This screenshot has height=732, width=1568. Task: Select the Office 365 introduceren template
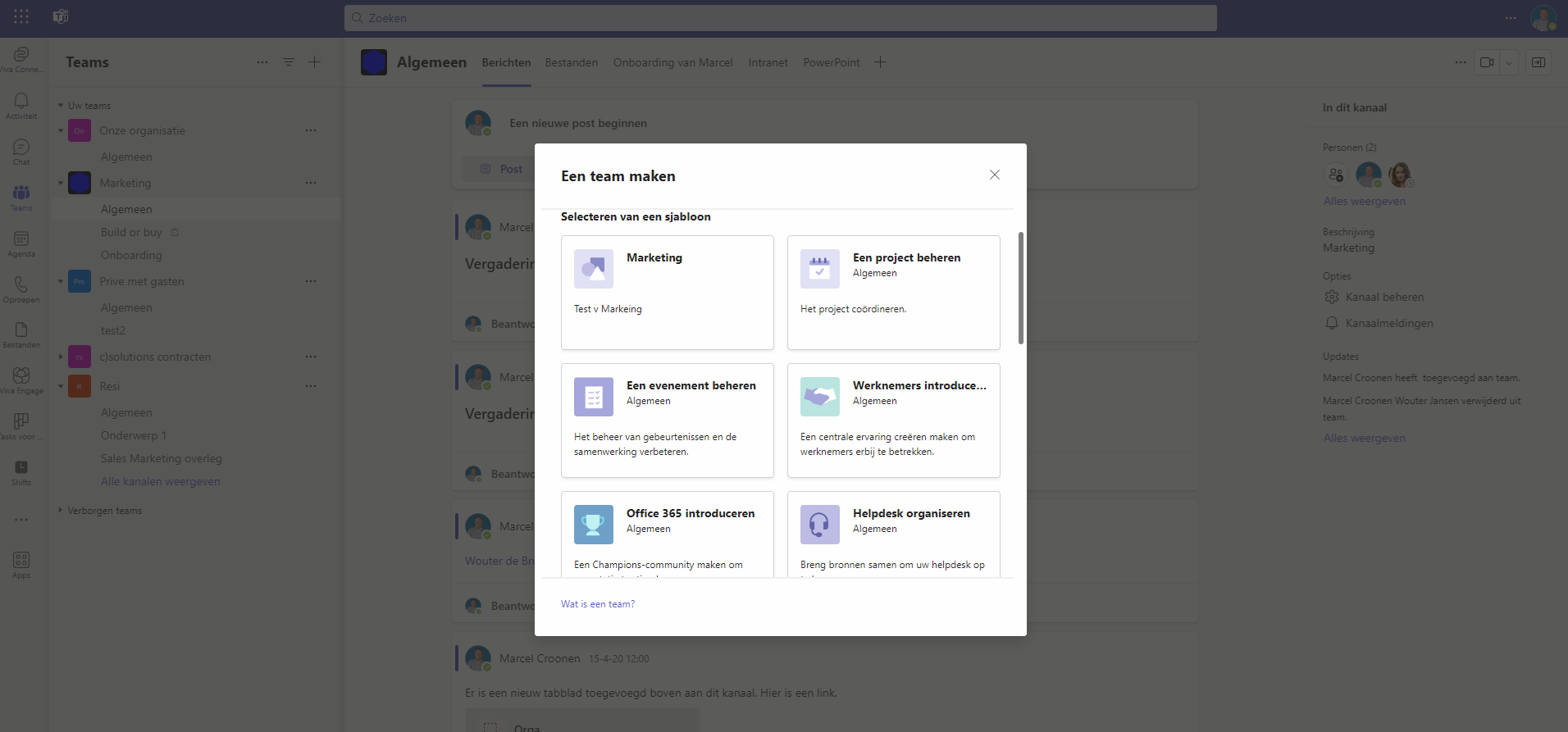[x=668, y=534]
